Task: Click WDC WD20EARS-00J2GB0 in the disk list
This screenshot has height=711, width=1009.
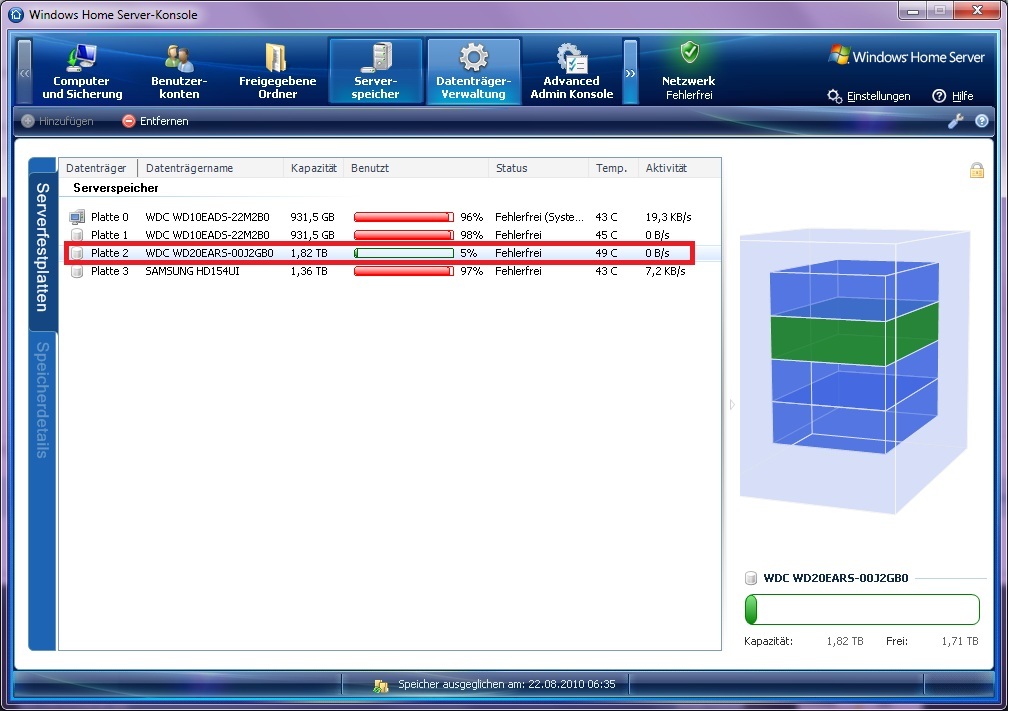Action: pos(209,253)
